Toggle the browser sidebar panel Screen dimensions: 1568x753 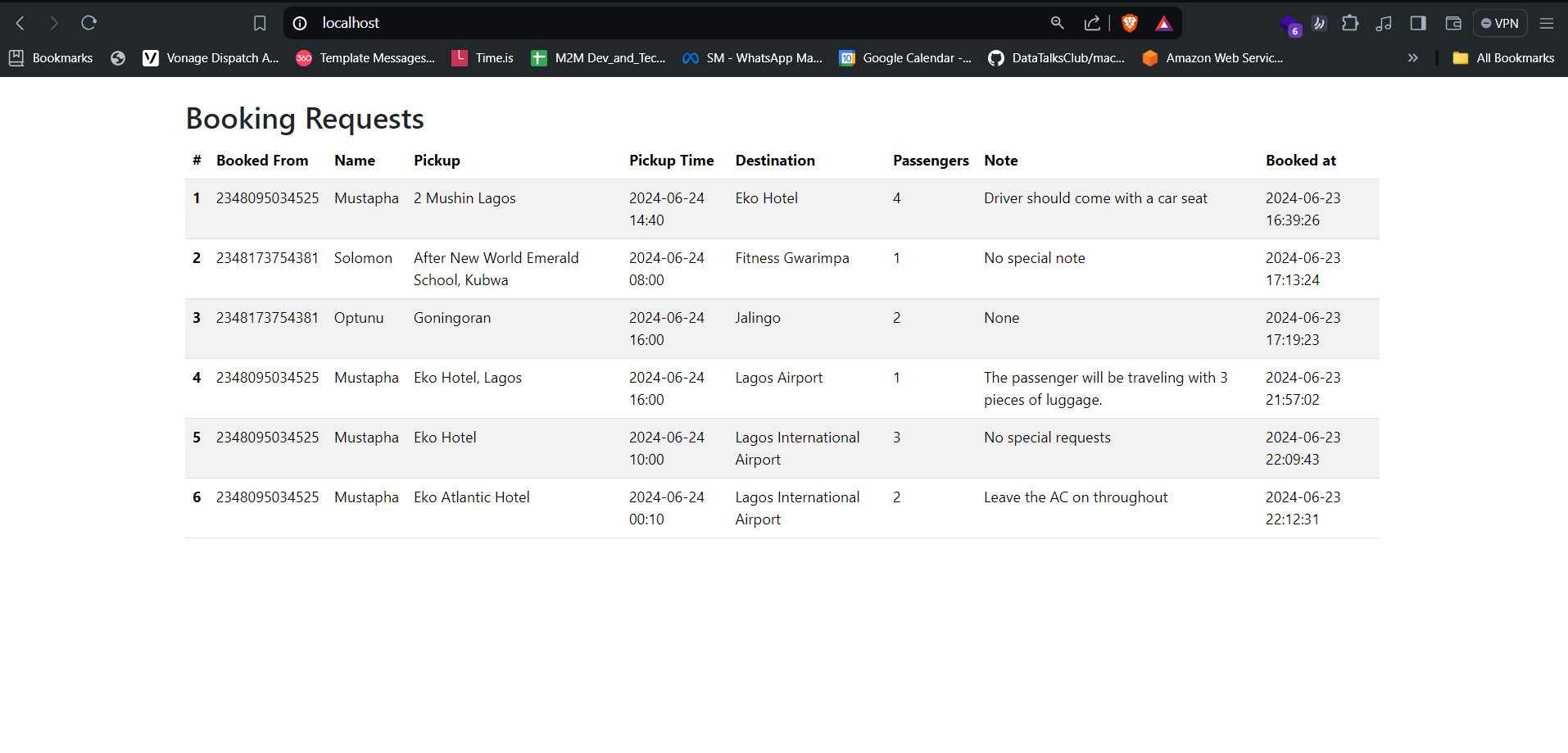tap(1419, 23)
